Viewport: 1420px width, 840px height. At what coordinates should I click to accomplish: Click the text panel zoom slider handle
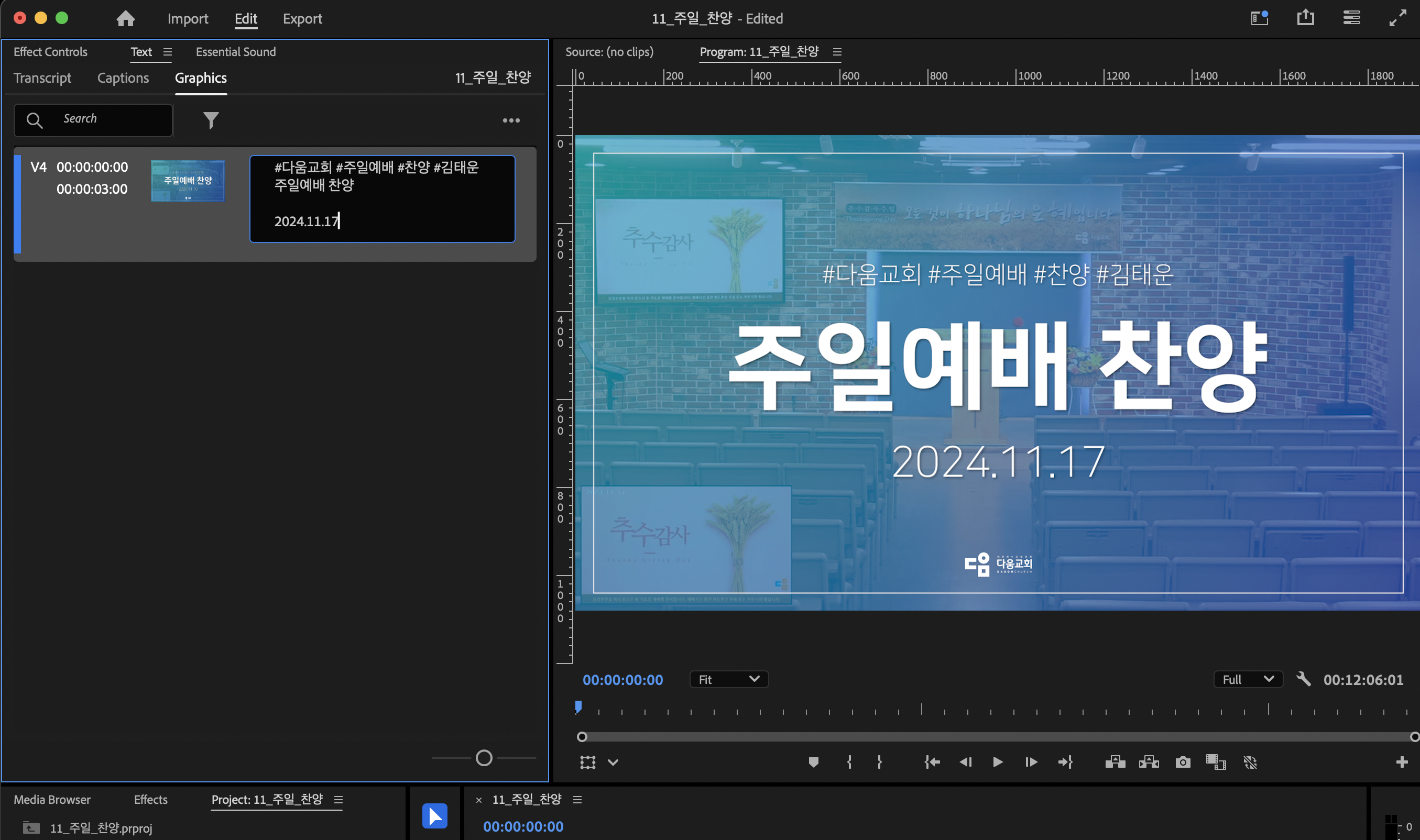[484, 758]
